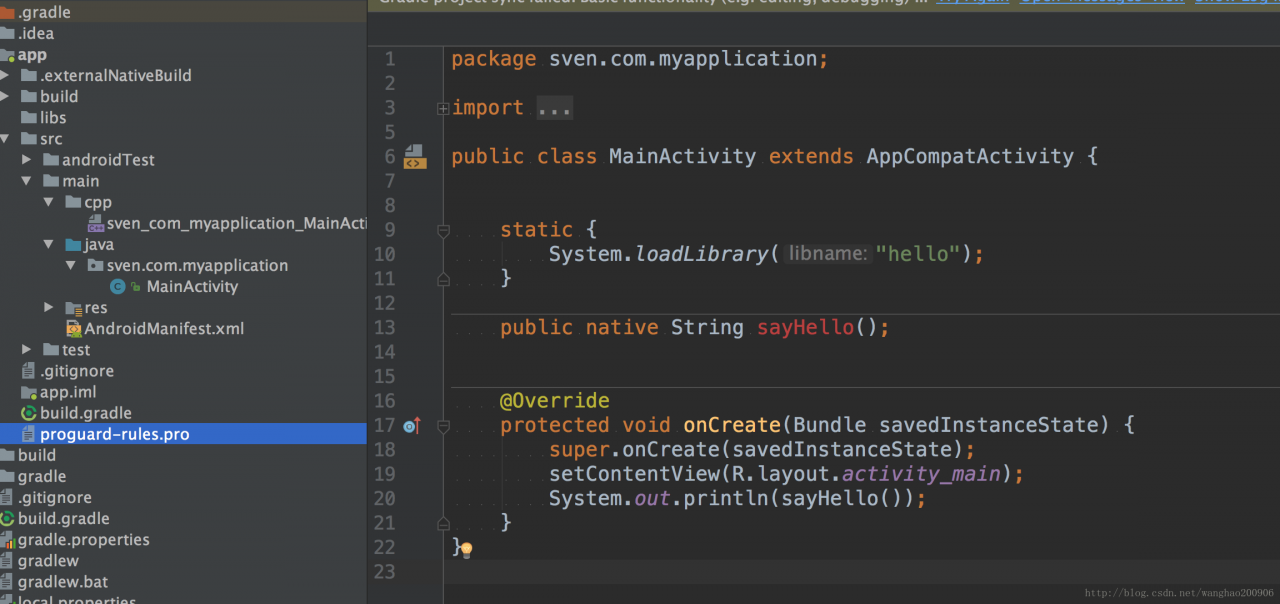
Task: Click the root-level build.gradle Gradle icon
Action: (8, 519)
